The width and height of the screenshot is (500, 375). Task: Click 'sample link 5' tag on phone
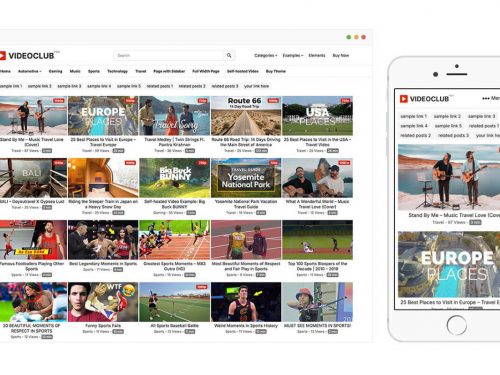coord(448,126)
